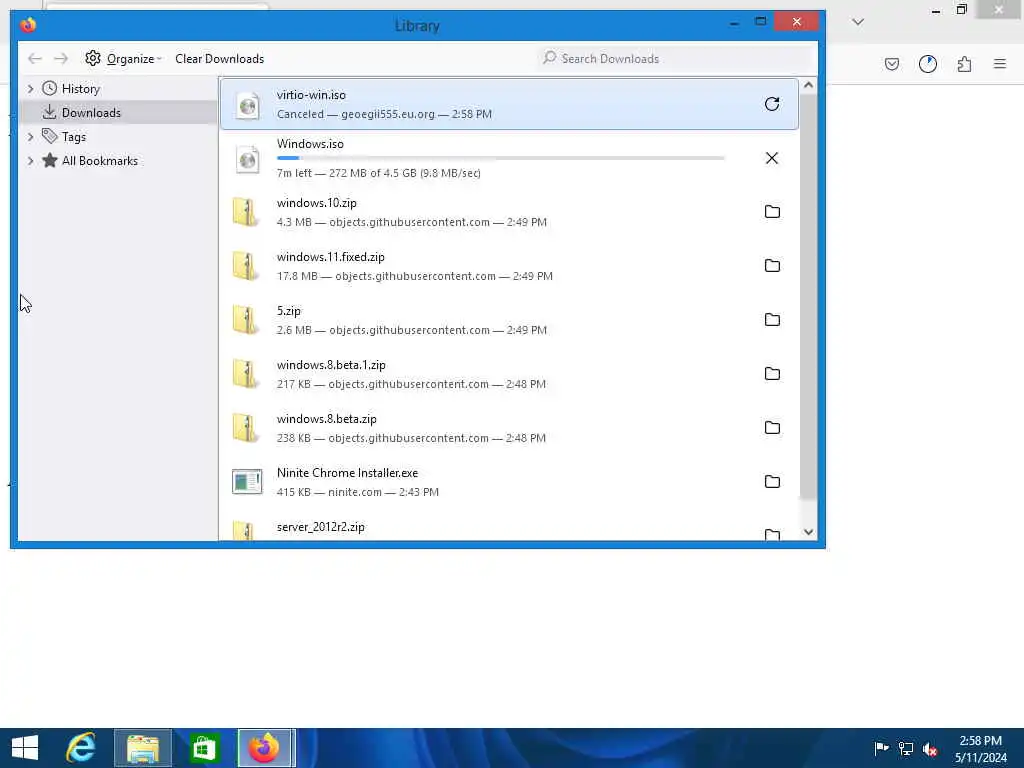Click the scroll down arrow in downloads list

[808, 532]
